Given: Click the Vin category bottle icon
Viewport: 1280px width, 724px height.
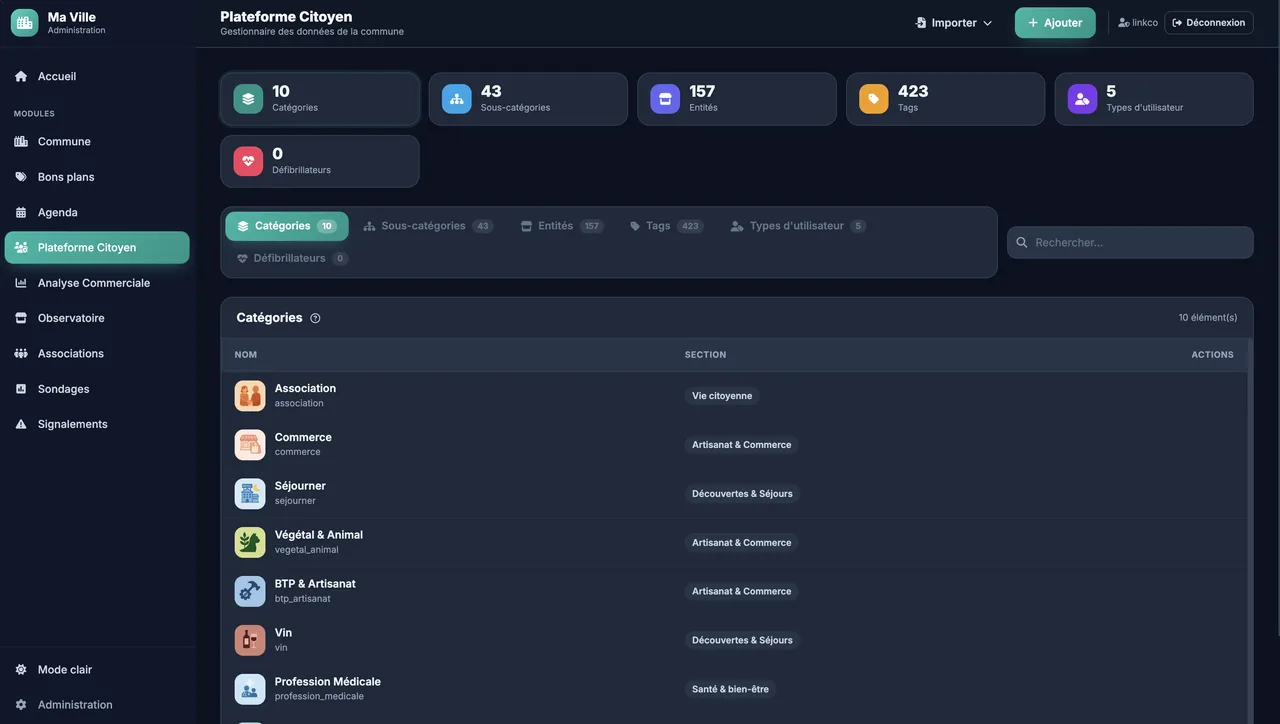Looking at the screenshot, I should pyautogui.click(x=250, y=640).
